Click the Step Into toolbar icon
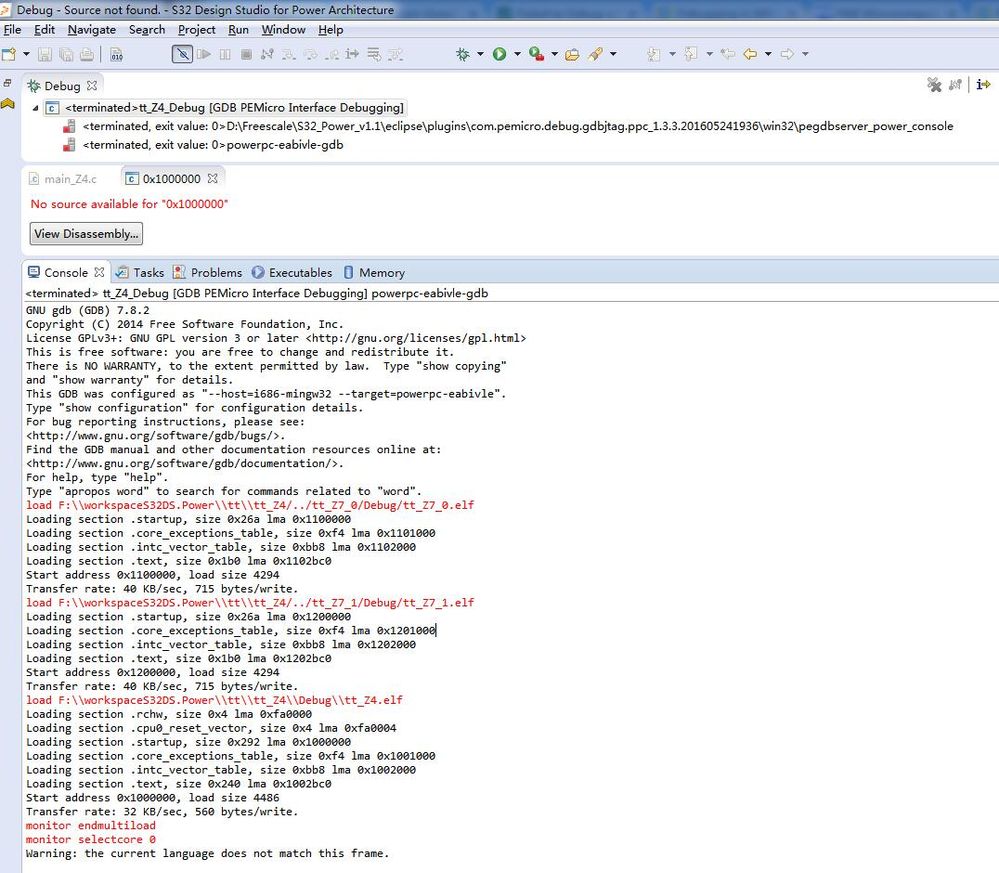Screen dimensions: 999x873 [x=289, y=54]
